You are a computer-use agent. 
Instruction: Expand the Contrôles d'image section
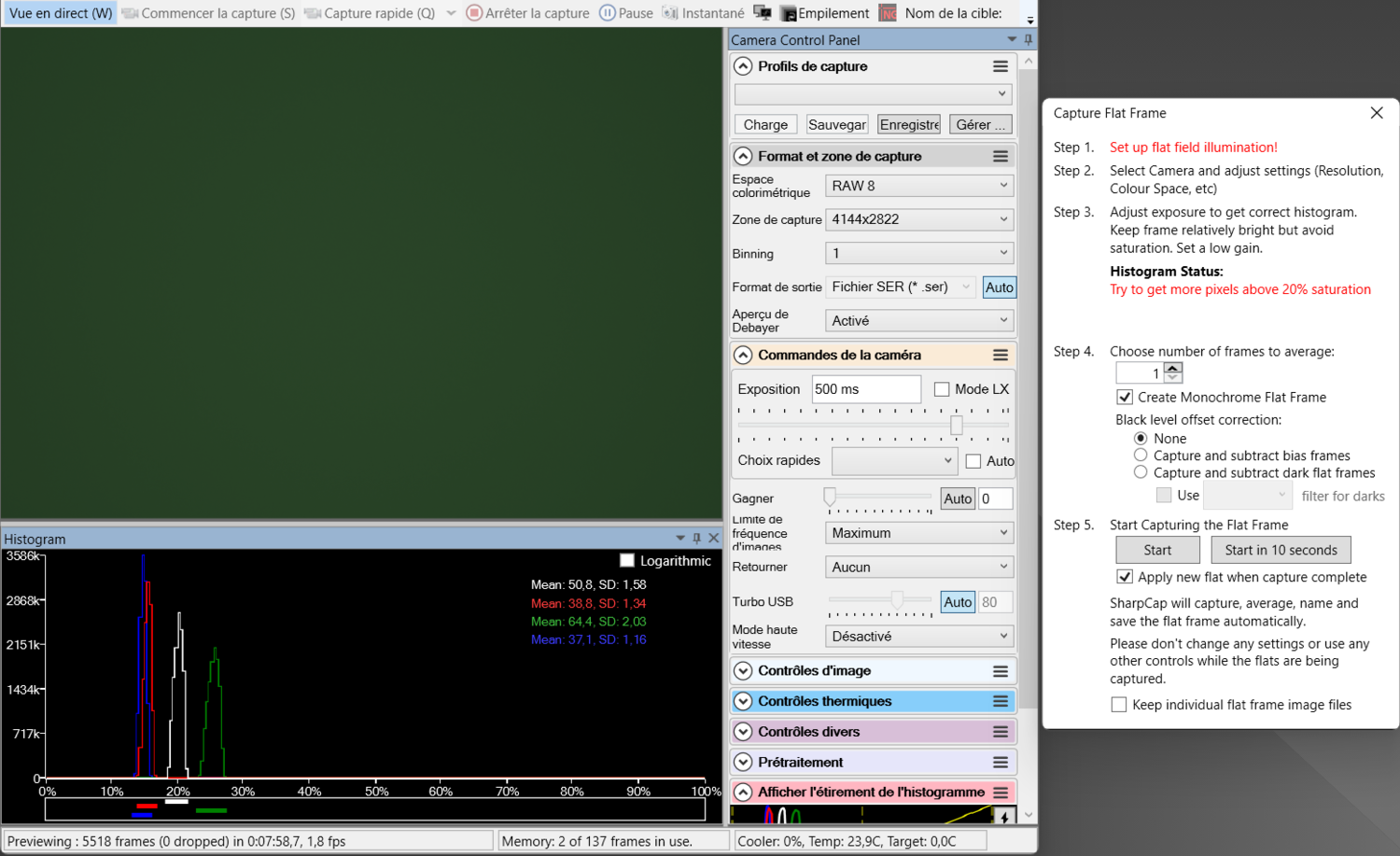pos(743,671)
